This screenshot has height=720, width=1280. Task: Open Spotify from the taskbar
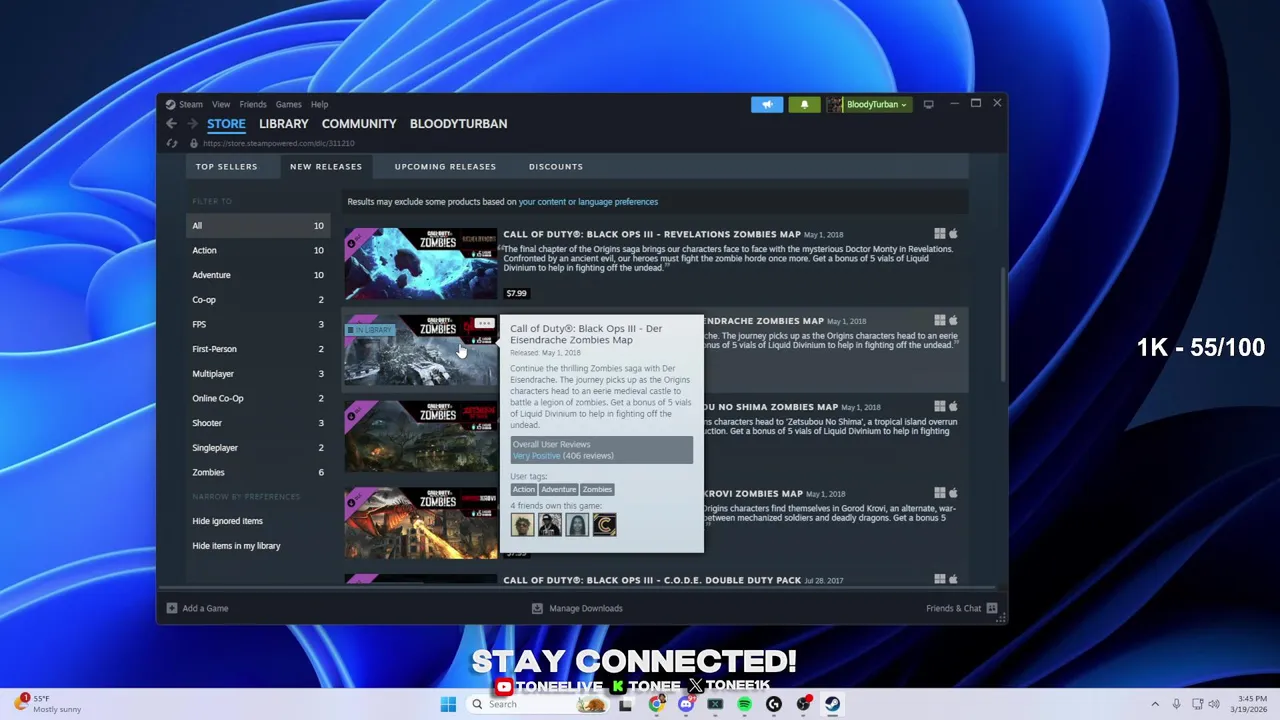tap(744, 704)
